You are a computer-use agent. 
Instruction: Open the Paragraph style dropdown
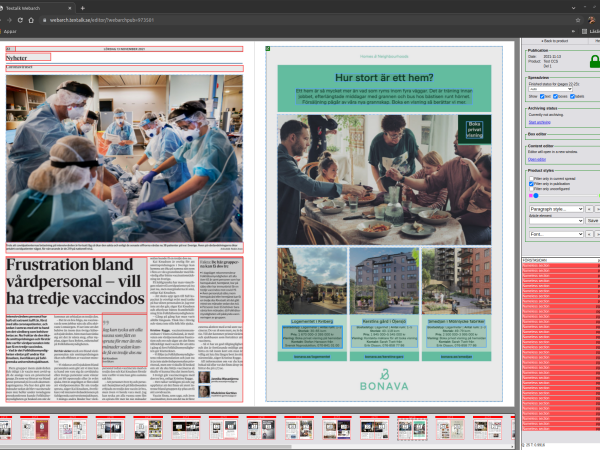[x=556, y=209]
